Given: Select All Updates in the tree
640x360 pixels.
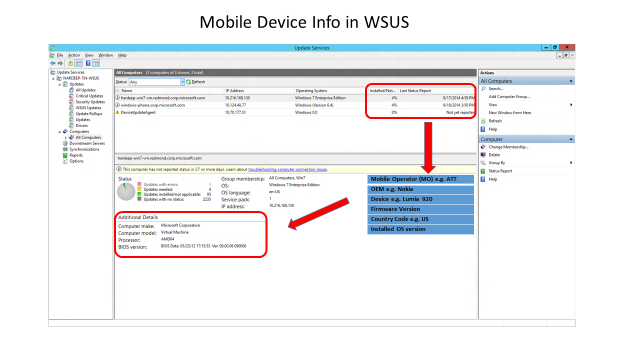Looking at the screenshot, I should [85, 90].
